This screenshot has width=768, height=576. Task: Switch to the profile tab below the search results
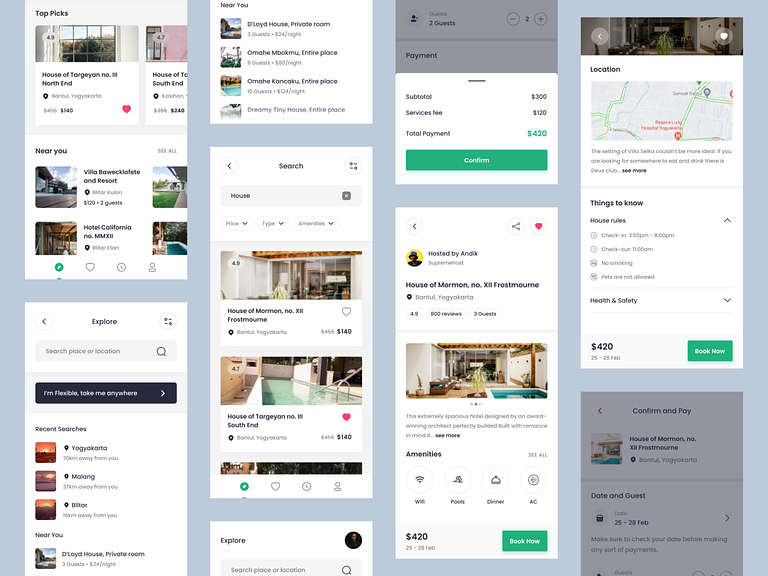337,486
